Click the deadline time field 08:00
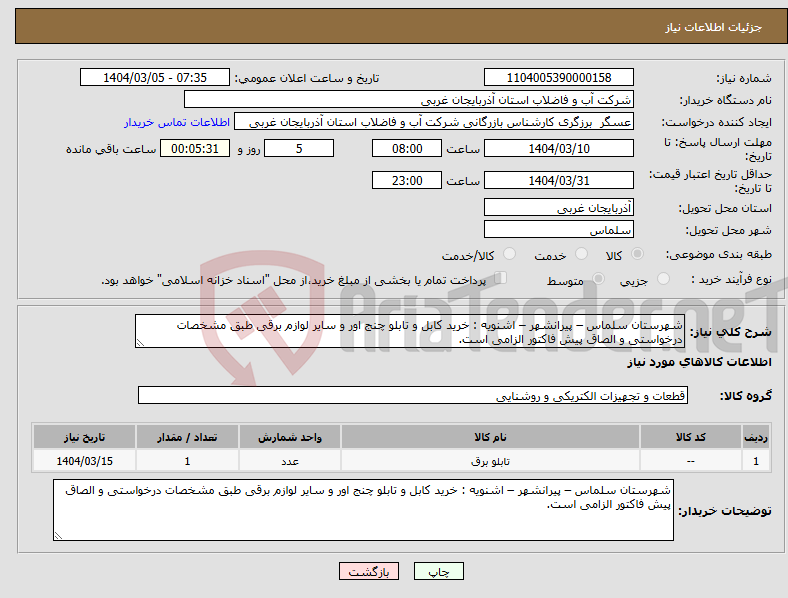This screenshot has height=598, width=788. click(x=407, y=148)
